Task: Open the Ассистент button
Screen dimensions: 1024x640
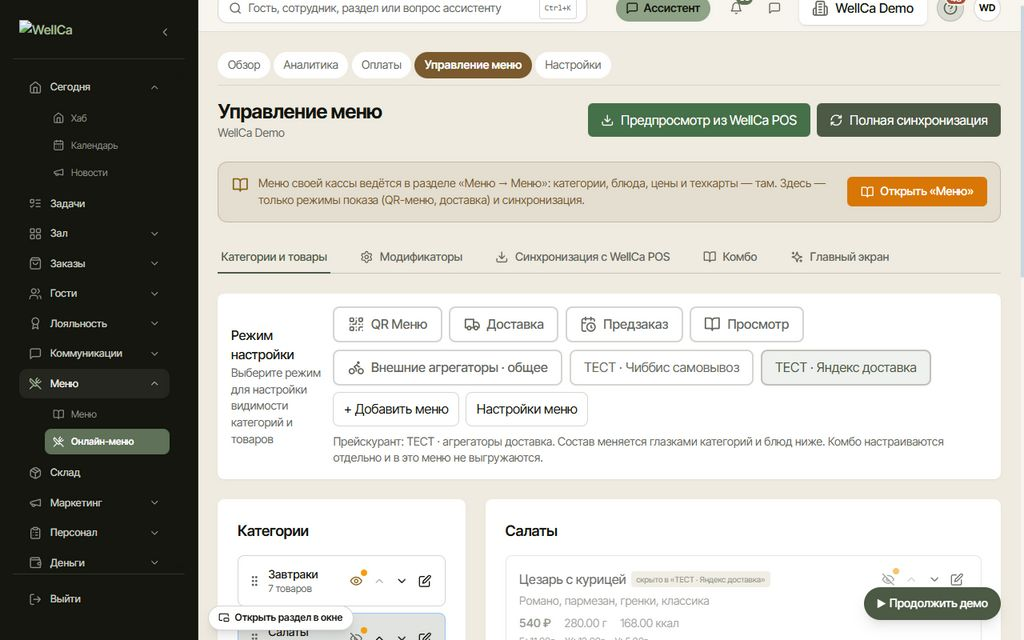Action: coord(663,9)
